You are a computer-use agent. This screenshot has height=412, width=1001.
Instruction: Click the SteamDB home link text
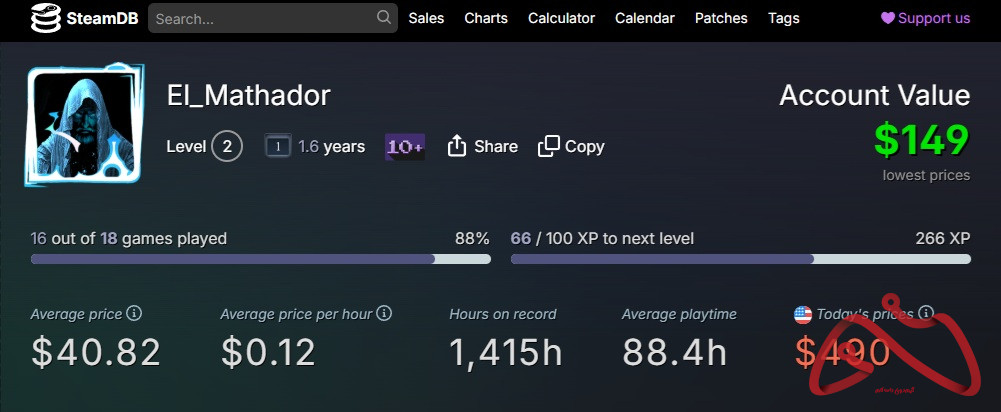102,18
